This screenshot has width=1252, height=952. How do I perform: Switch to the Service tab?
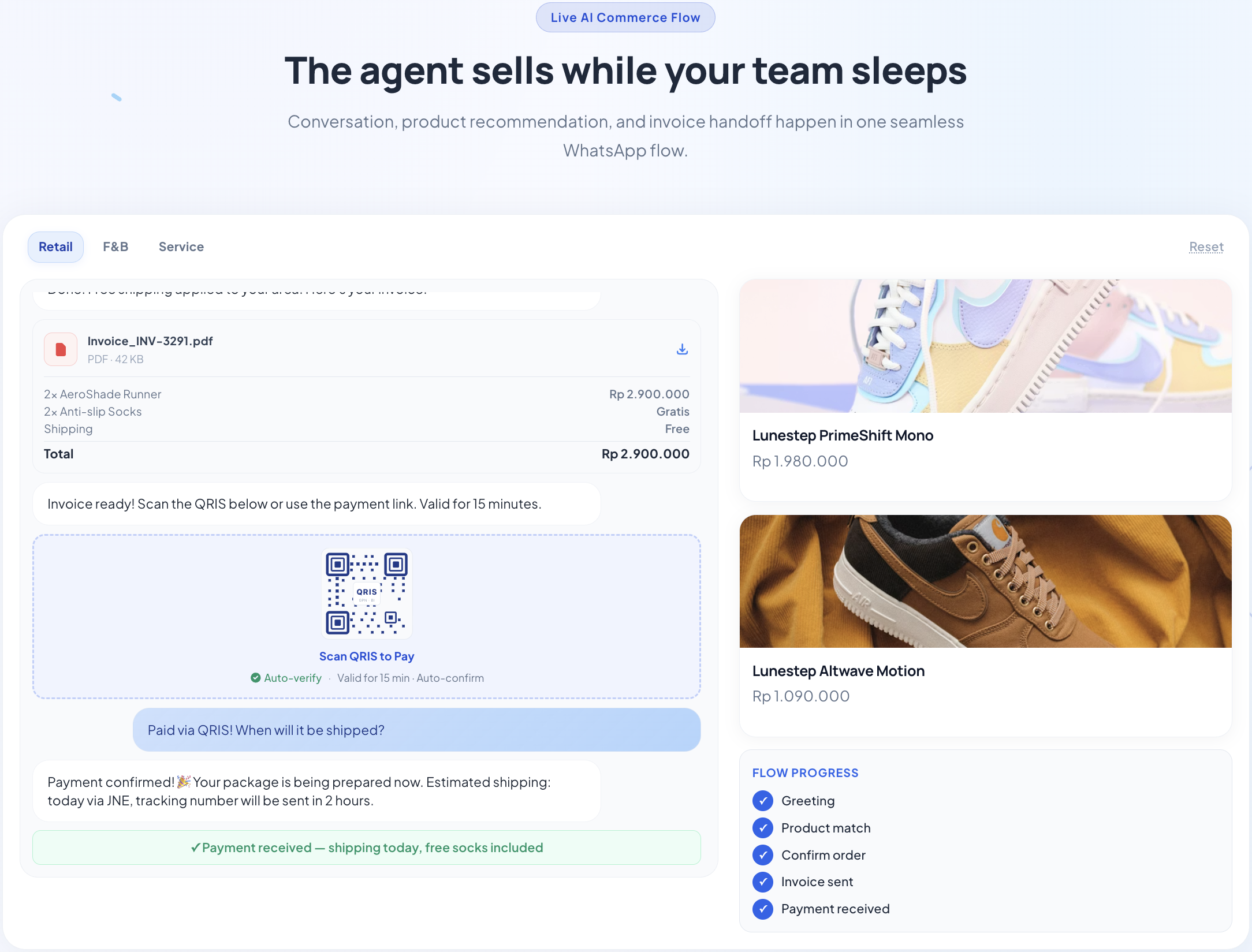181,247
